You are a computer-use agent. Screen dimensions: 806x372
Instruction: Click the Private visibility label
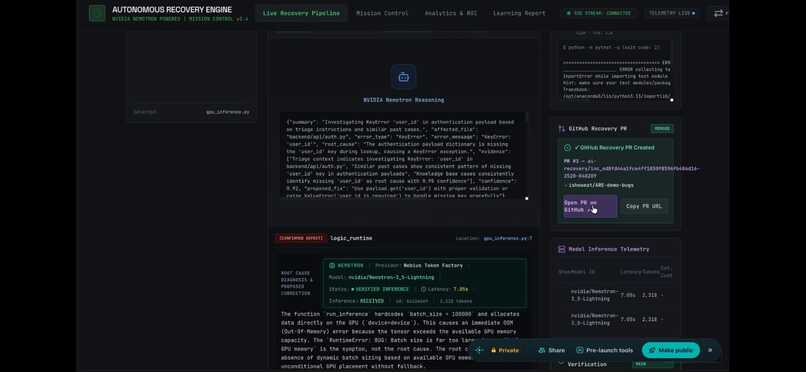click(508, 350)
